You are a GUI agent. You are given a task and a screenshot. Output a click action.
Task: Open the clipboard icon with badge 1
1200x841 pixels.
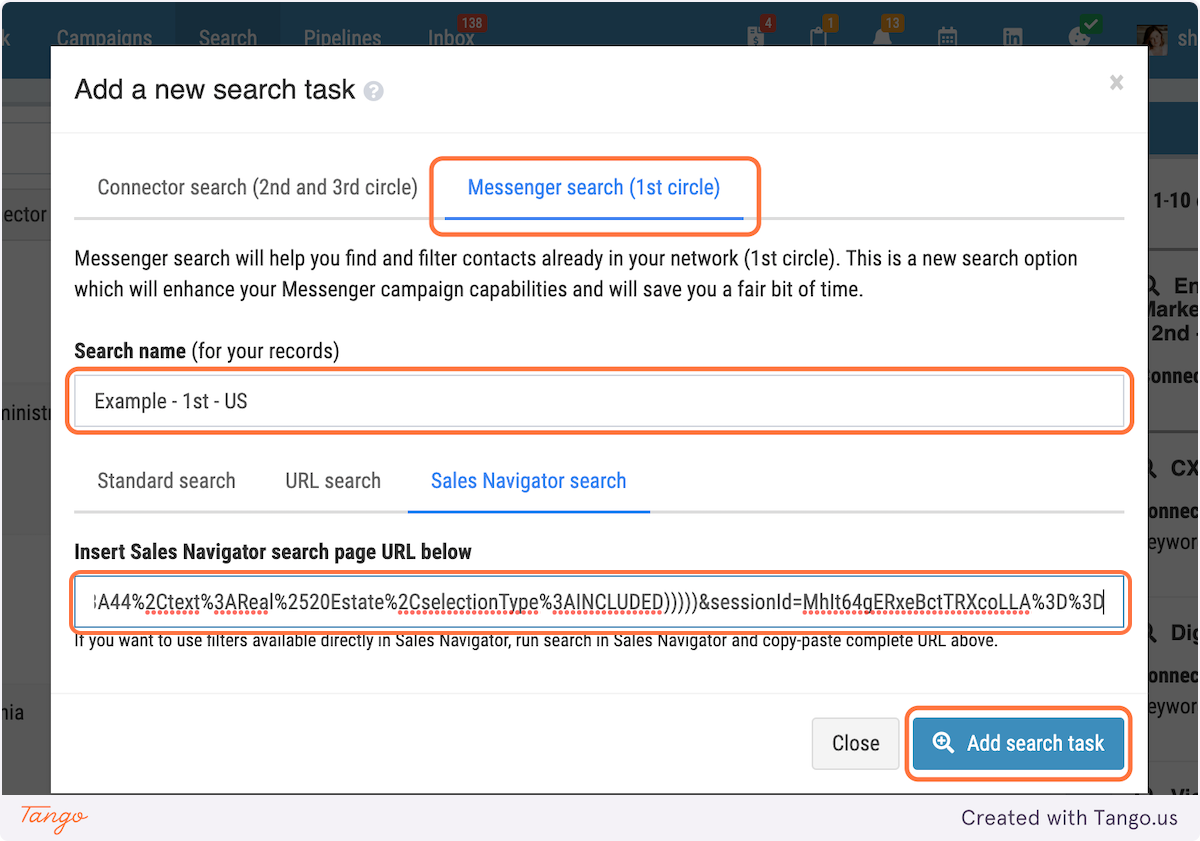tap(818, 36)
